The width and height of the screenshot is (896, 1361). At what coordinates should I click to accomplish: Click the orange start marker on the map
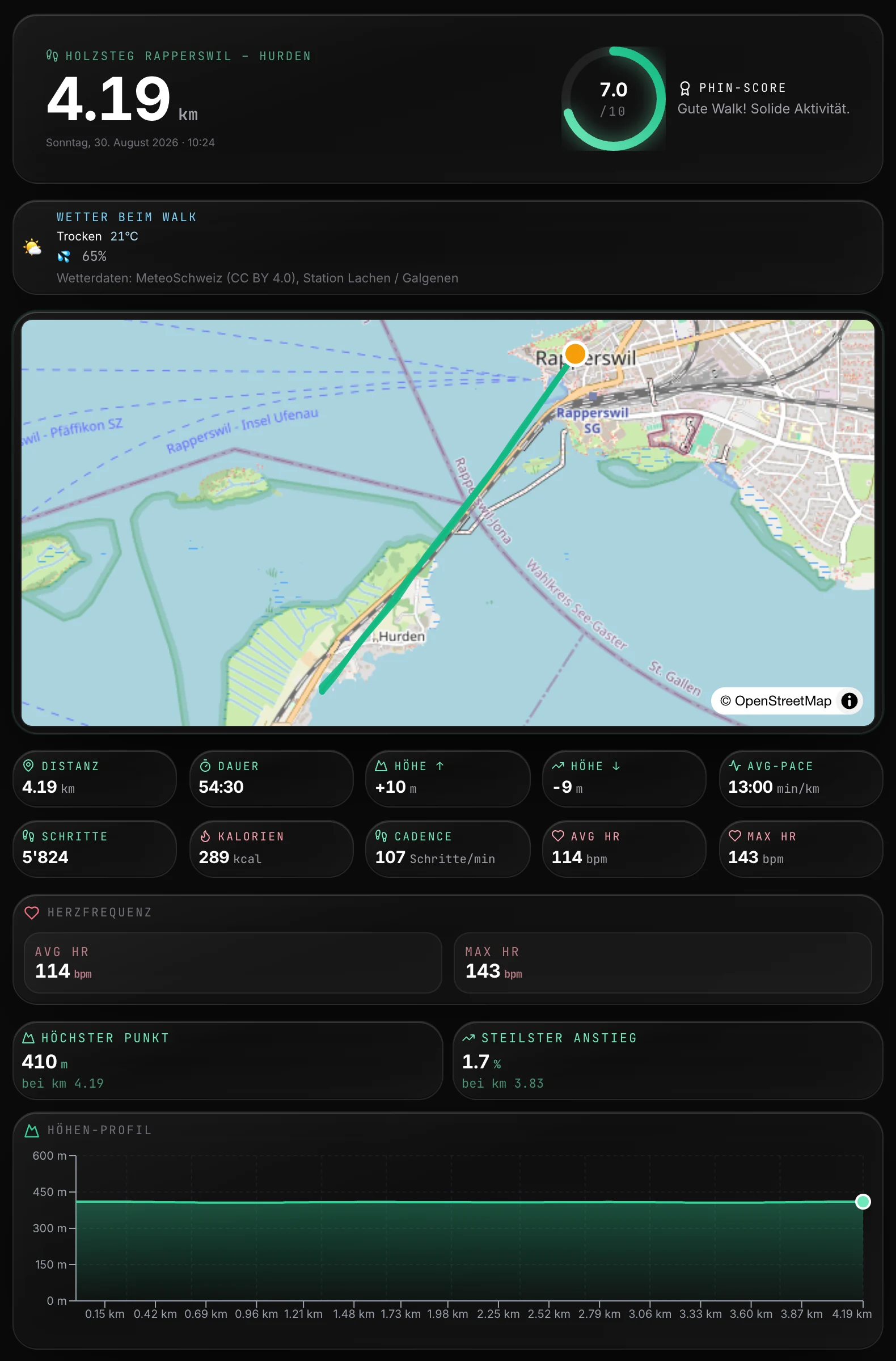574,353
